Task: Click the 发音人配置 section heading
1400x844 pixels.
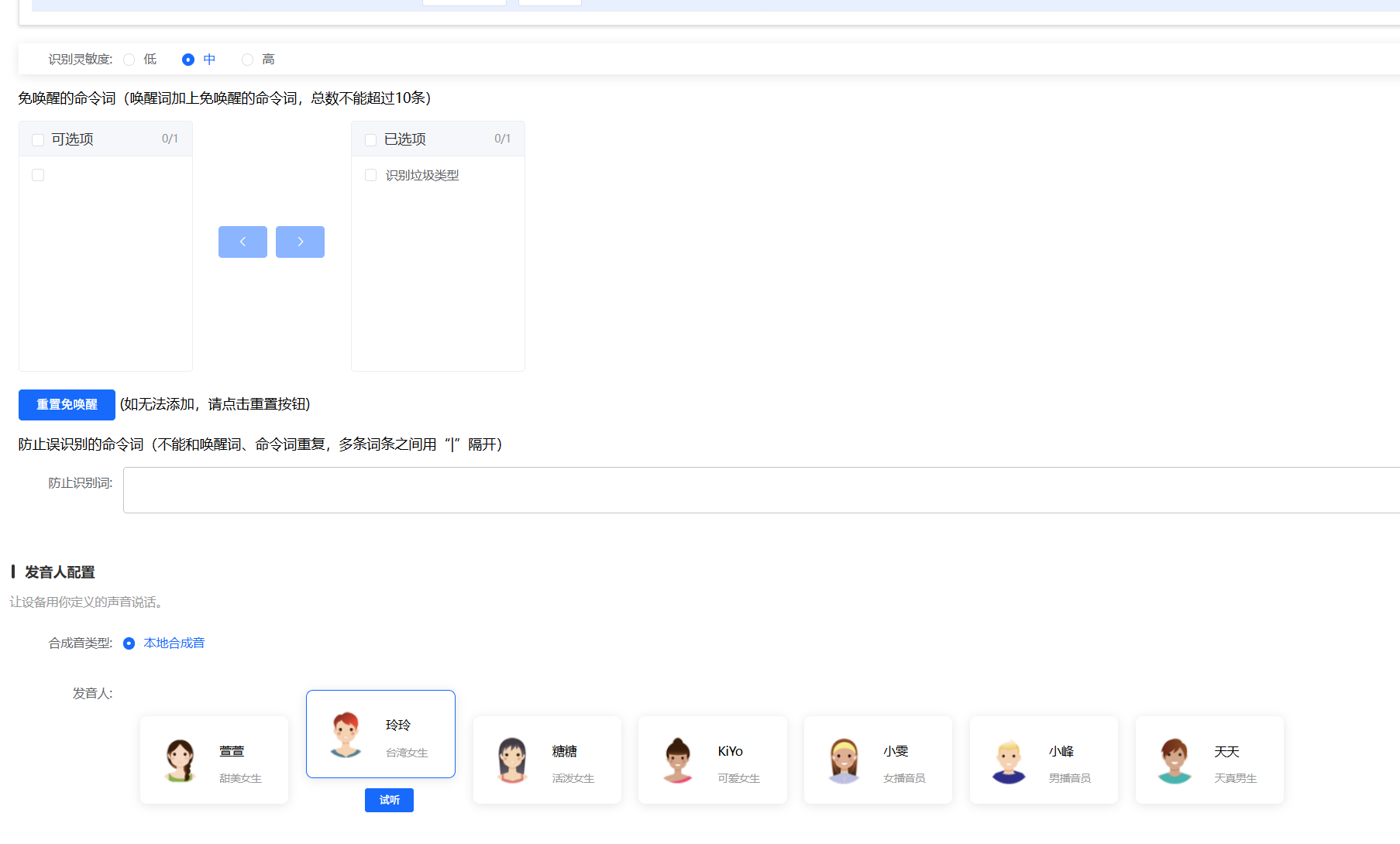Action: pos(60,572)
